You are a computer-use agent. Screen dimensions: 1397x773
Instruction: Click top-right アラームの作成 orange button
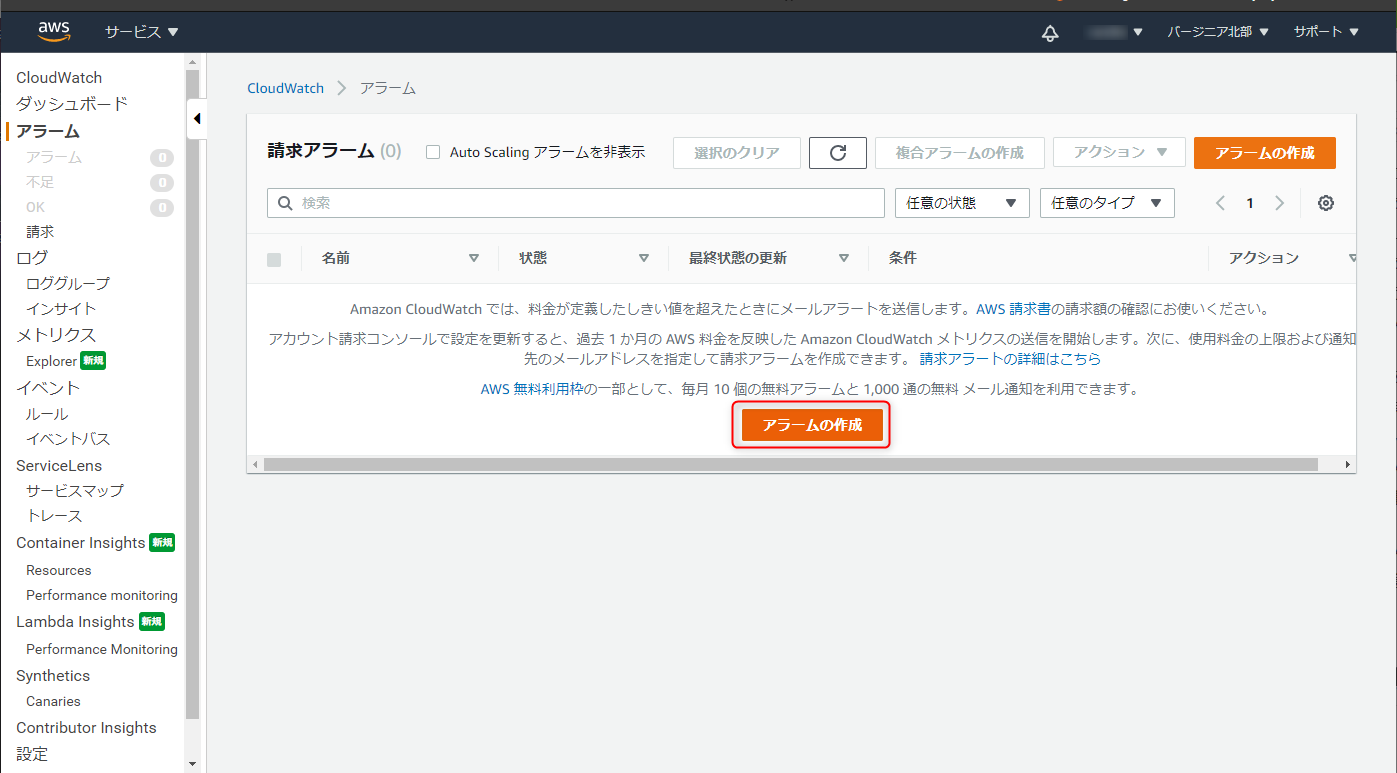1265,153
